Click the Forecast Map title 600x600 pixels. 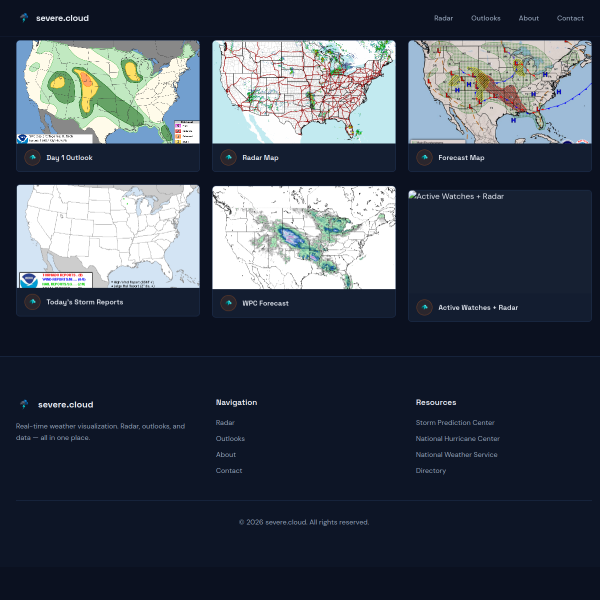tap(461, 158)
